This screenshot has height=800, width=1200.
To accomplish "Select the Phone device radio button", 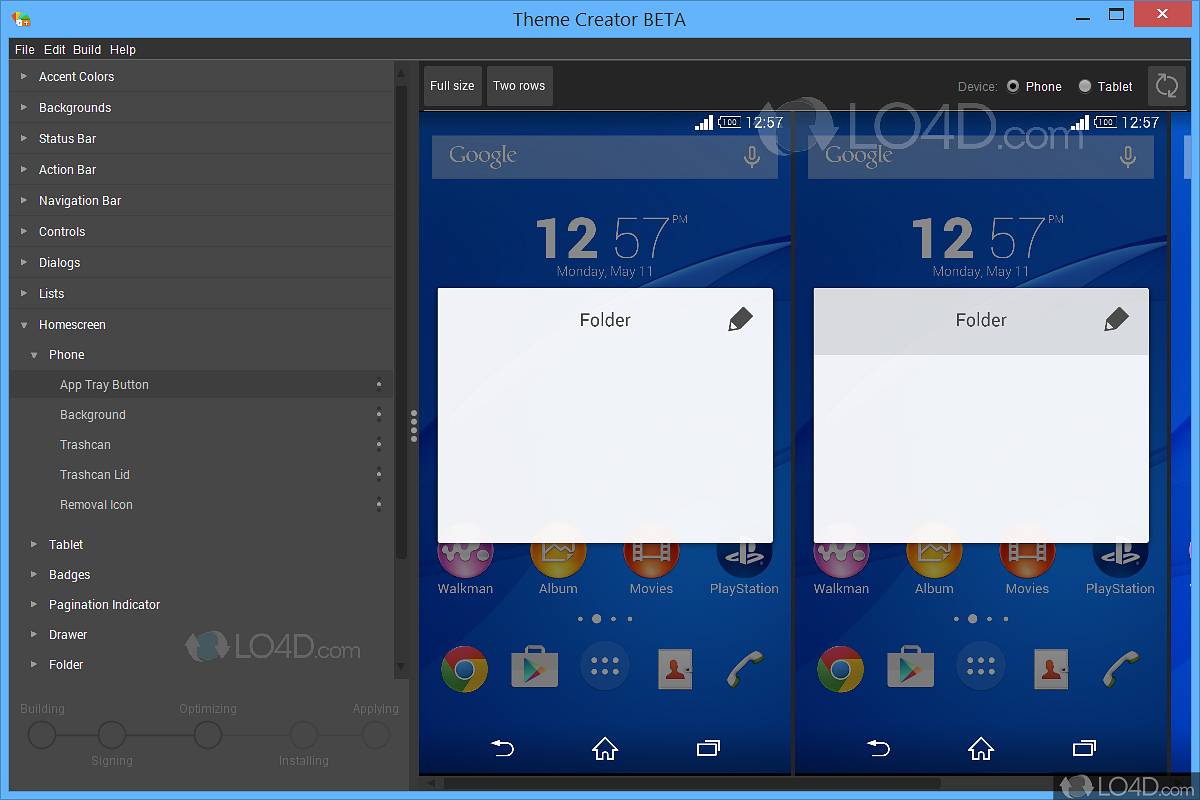I will pyautogui.click(x=1013, y=86).
